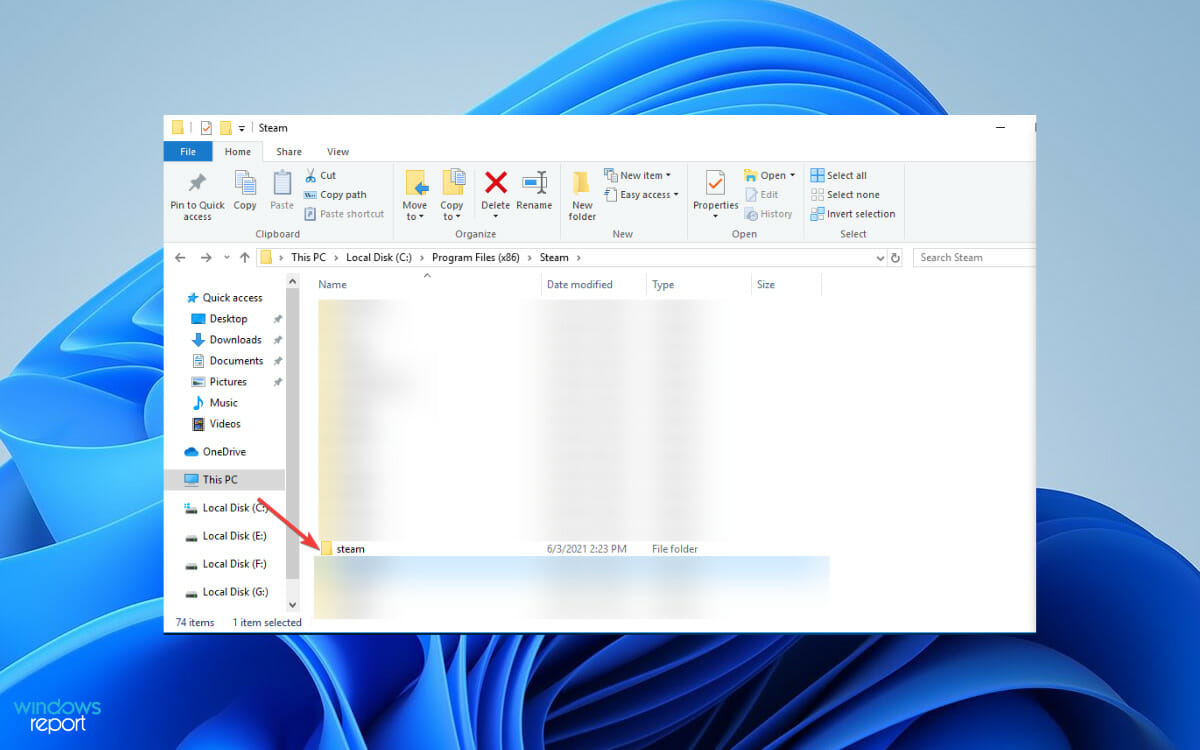Rename the selected item
1200x750 pixels.
tap(534, 190)
